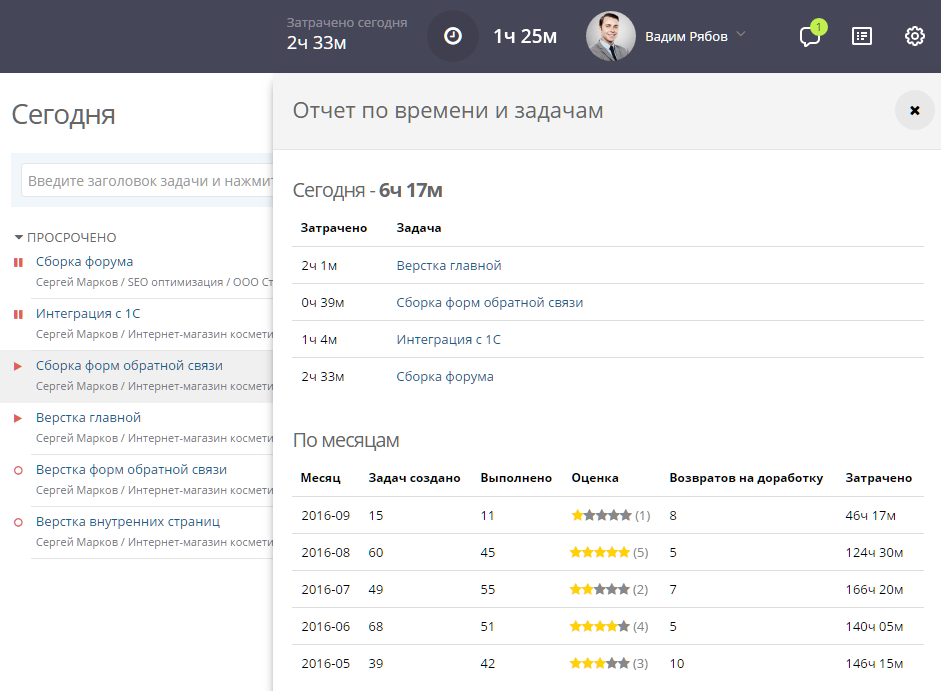
Task: Pause the Сборка форума task timer
Action: (18, 262)
